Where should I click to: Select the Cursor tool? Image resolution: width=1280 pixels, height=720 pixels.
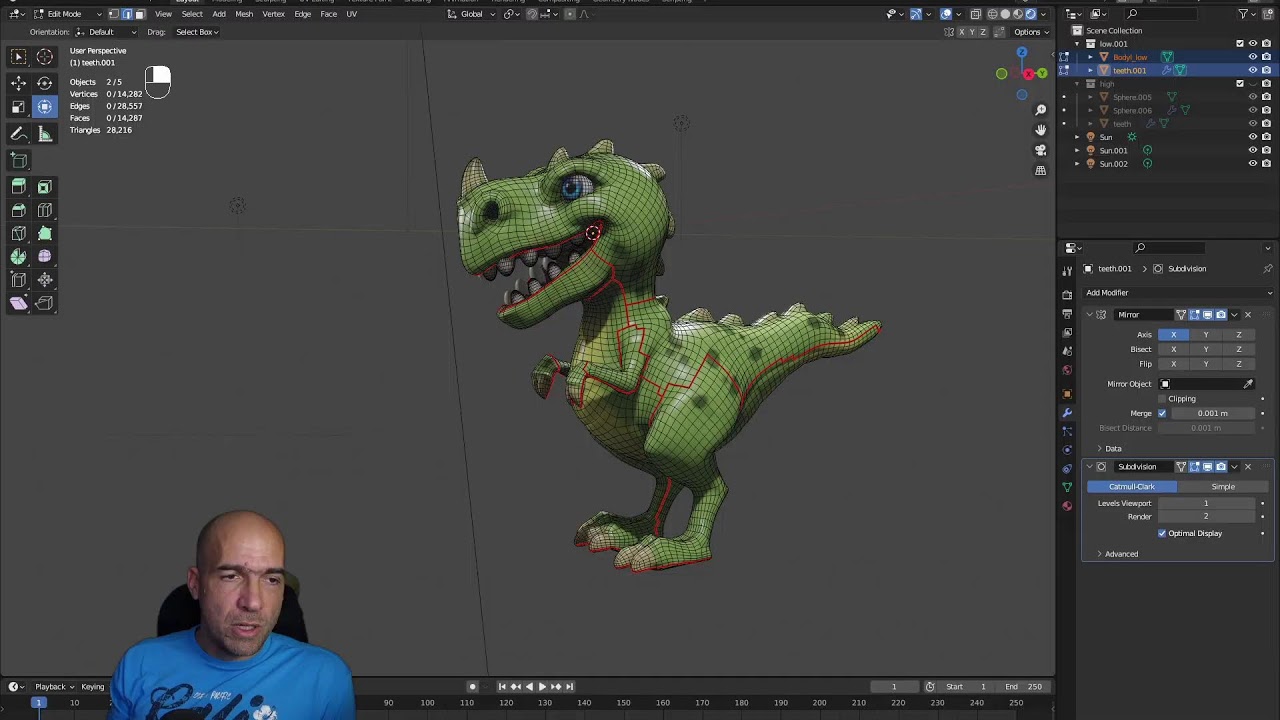coord(45,58)
